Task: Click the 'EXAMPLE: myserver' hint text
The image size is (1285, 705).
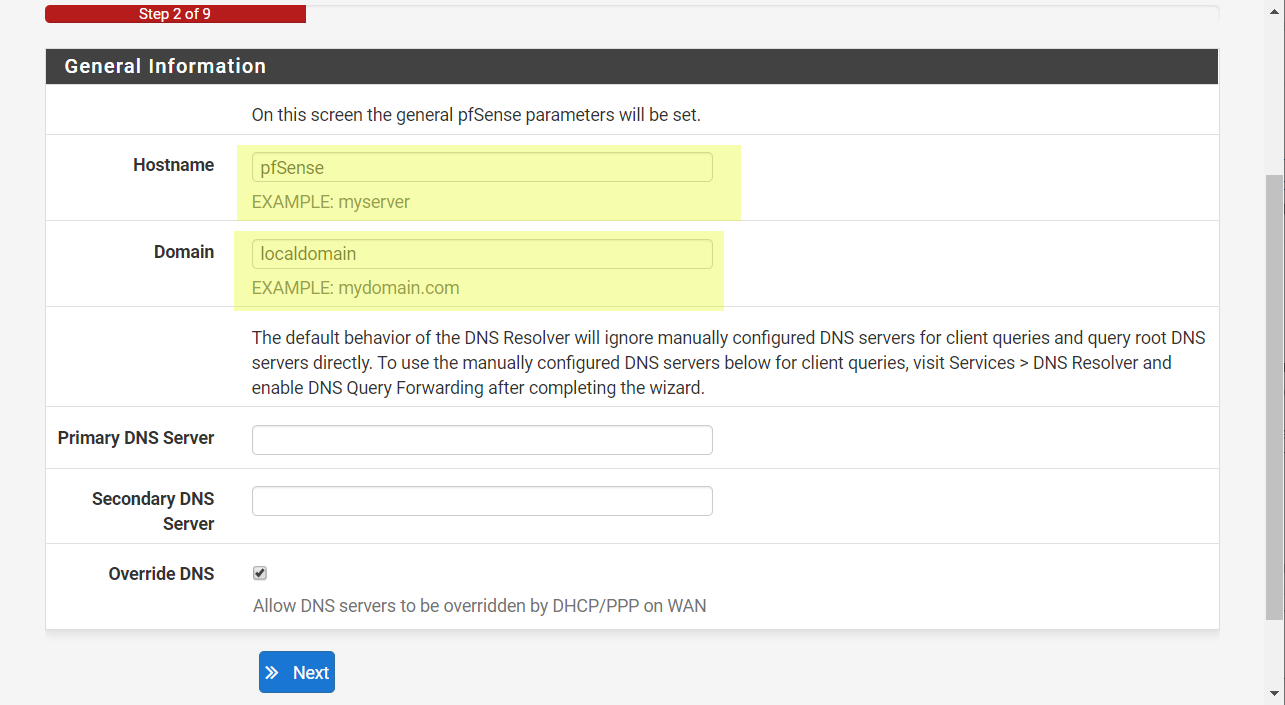Action: pos(331,202)
